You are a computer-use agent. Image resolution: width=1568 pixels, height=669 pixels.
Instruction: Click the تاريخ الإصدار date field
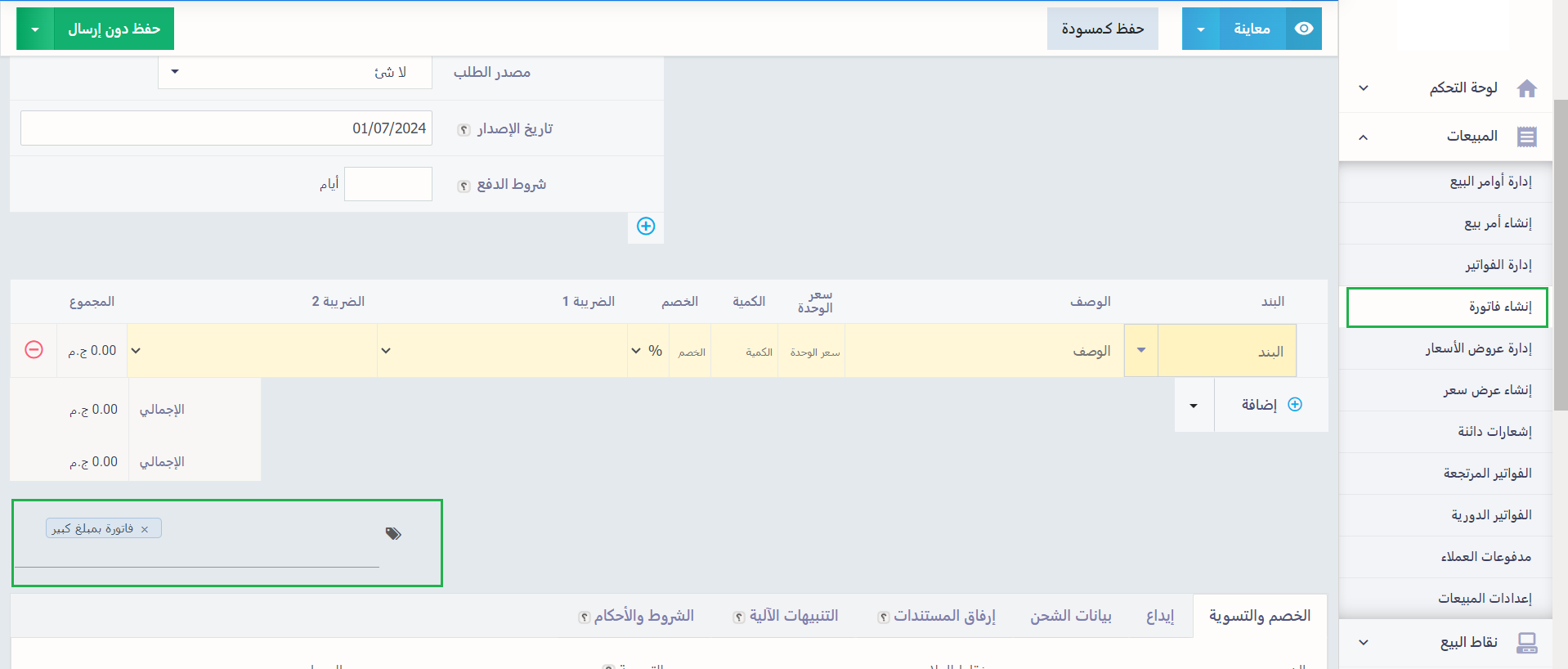tap(226, 128)
